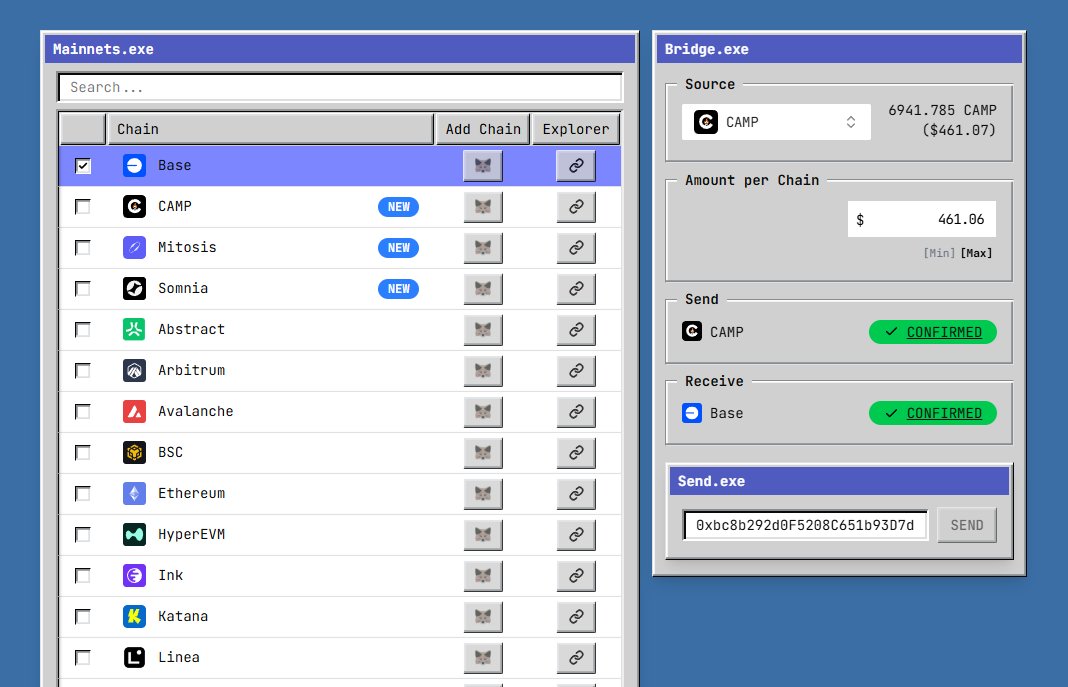This screenshot has height=687, width=1068.
Task: Open Base explorer link icon
Action: tap(576, 166)
